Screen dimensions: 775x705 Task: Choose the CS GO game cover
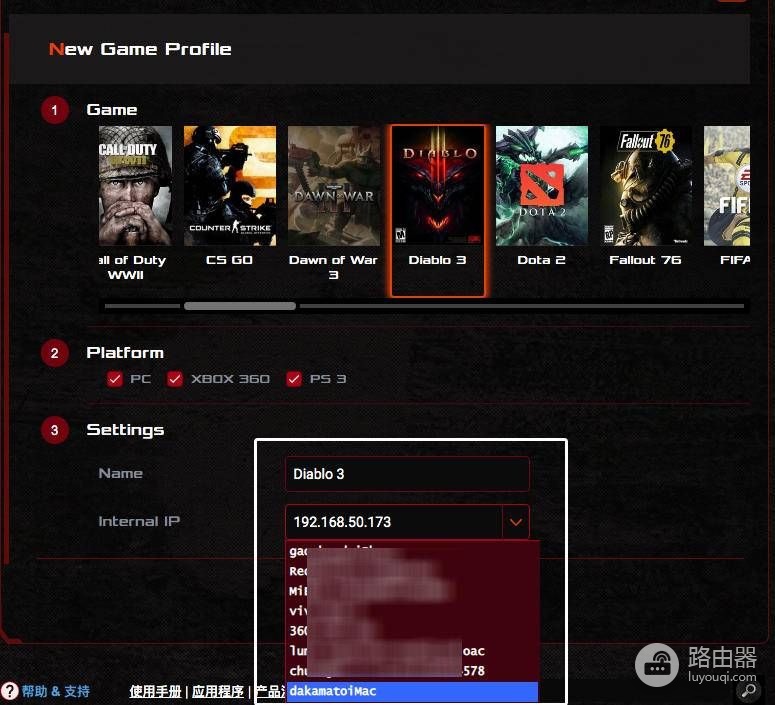(230, 186)
